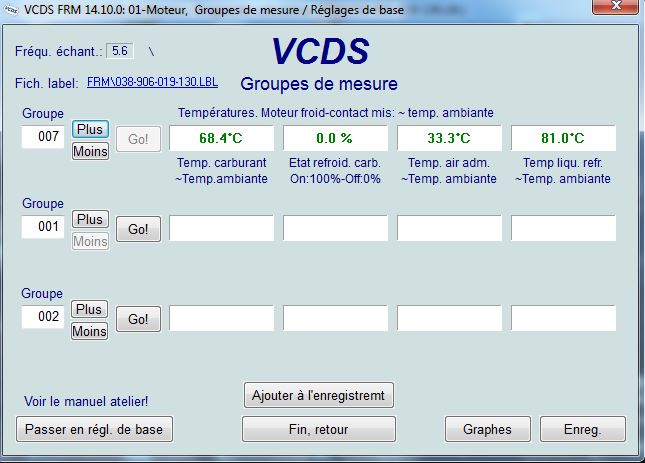Click the disabled Moins button for group 001
The image size is (645, 463).
coord(90,241)
